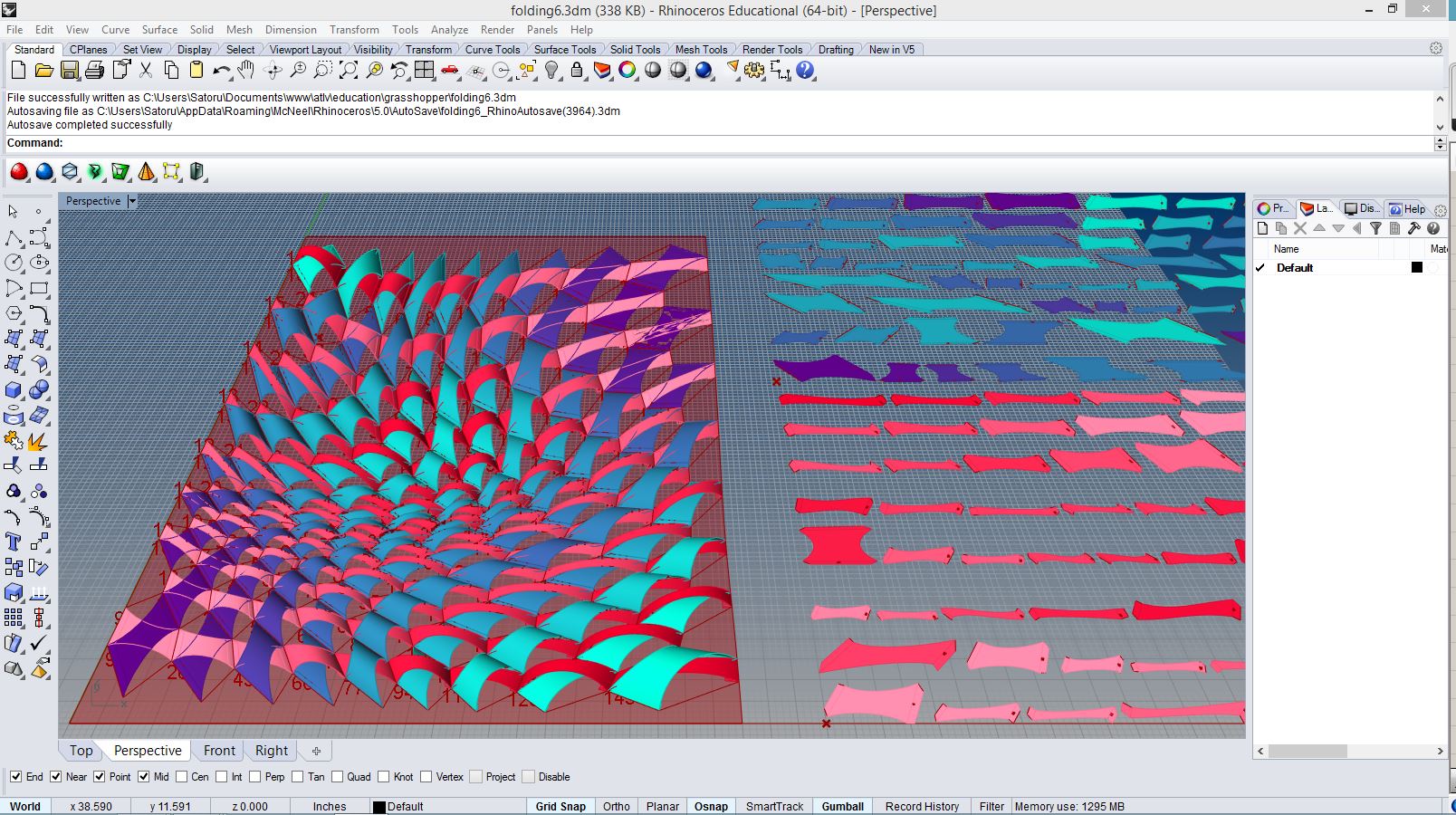1456x815 pixels.
Task: Open the four-viewport layout icon
Action: pyautogui.click(x=424, y=71)
